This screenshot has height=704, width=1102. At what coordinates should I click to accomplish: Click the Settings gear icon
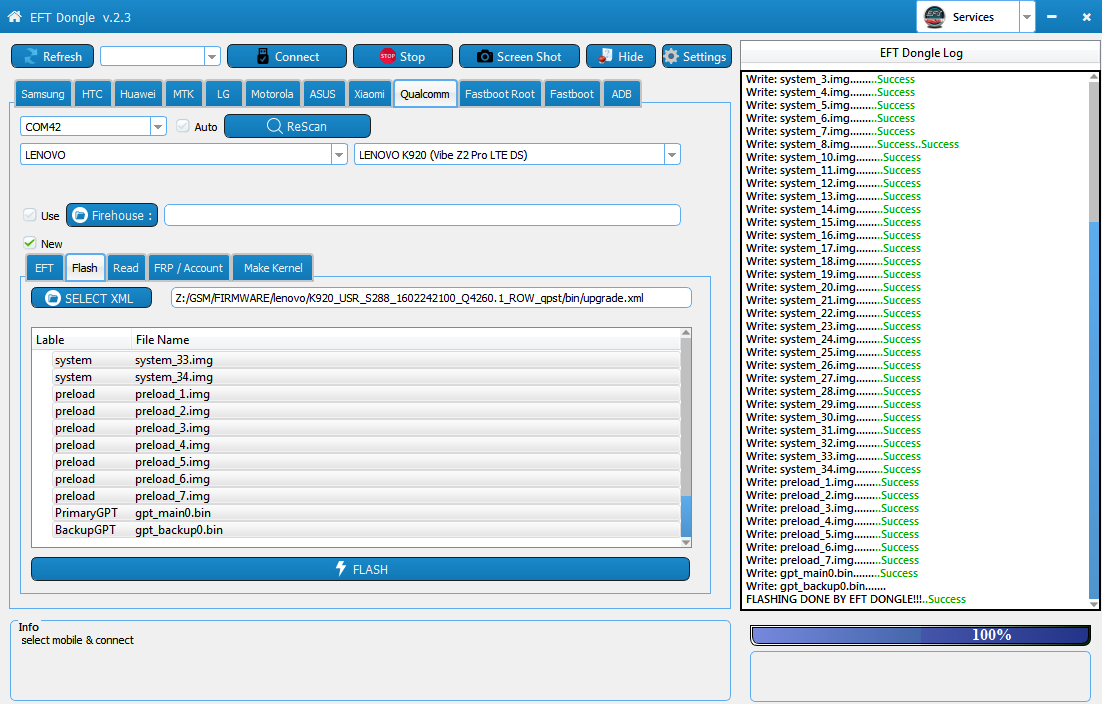(x=671, y=56)
